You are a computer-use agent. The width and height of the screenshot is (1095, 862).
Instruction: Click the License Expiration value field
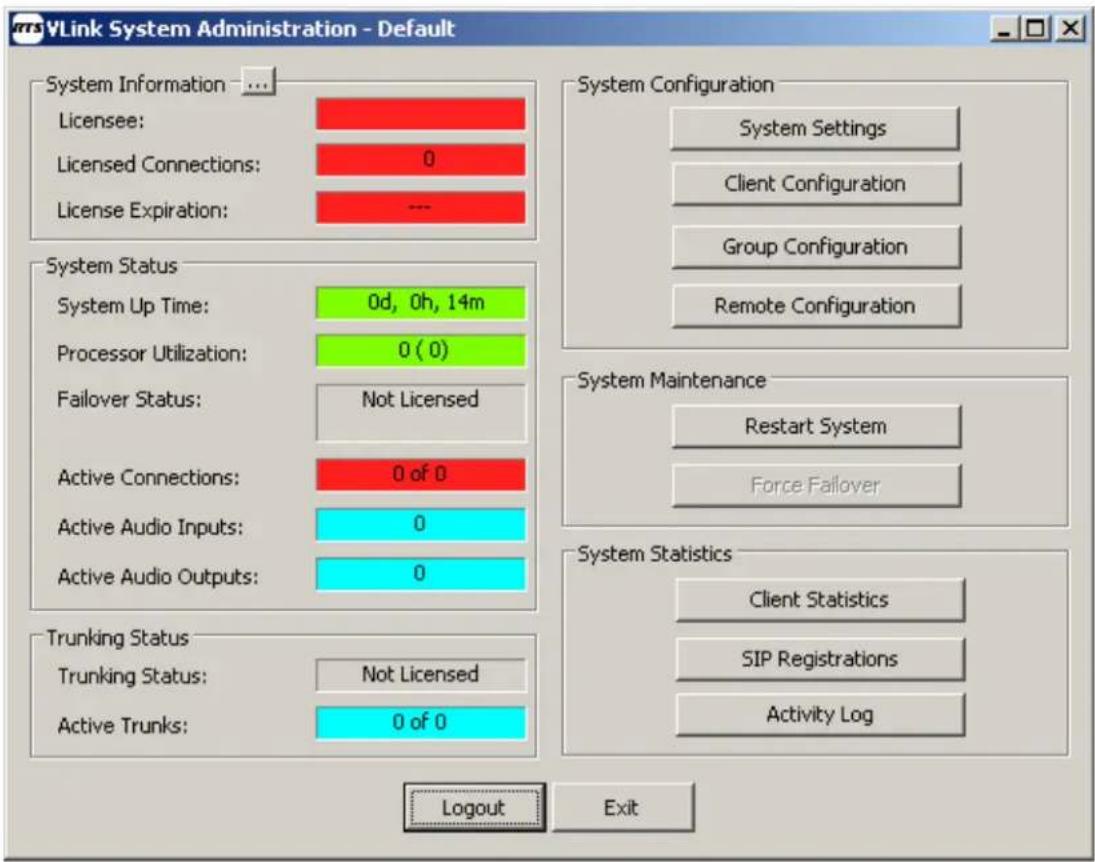[420, 207]
